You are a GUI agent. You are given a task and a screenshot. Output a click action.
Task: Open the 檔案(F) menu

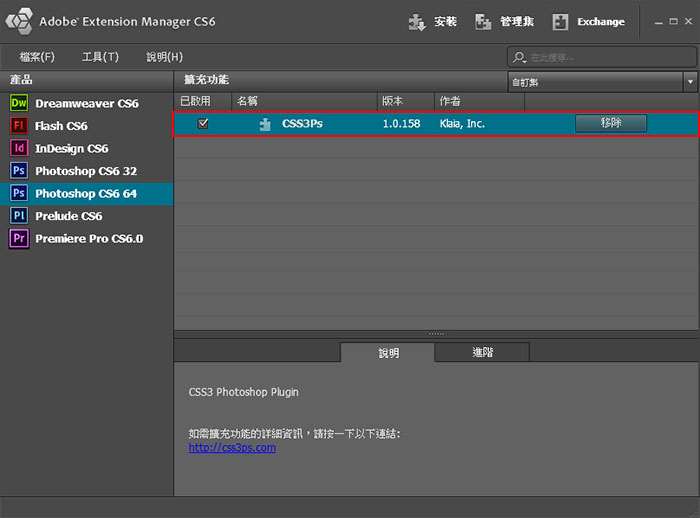click(37, 57)
